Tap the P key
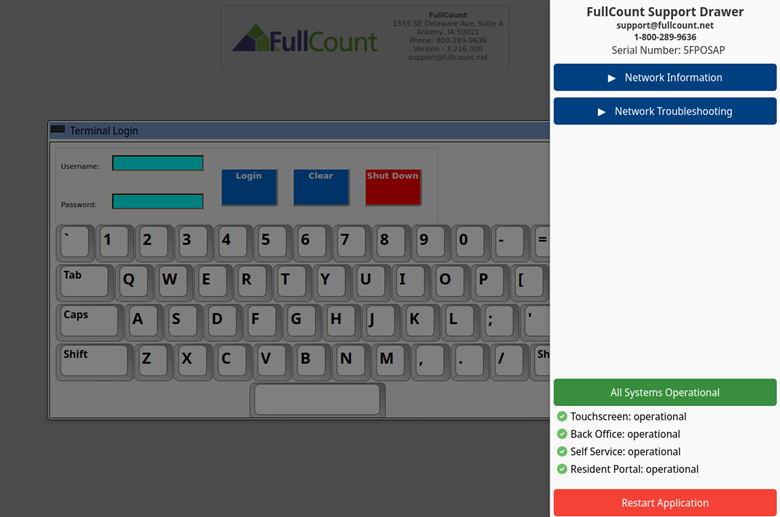This screenshot has width=780, height=517. point(490,282)
